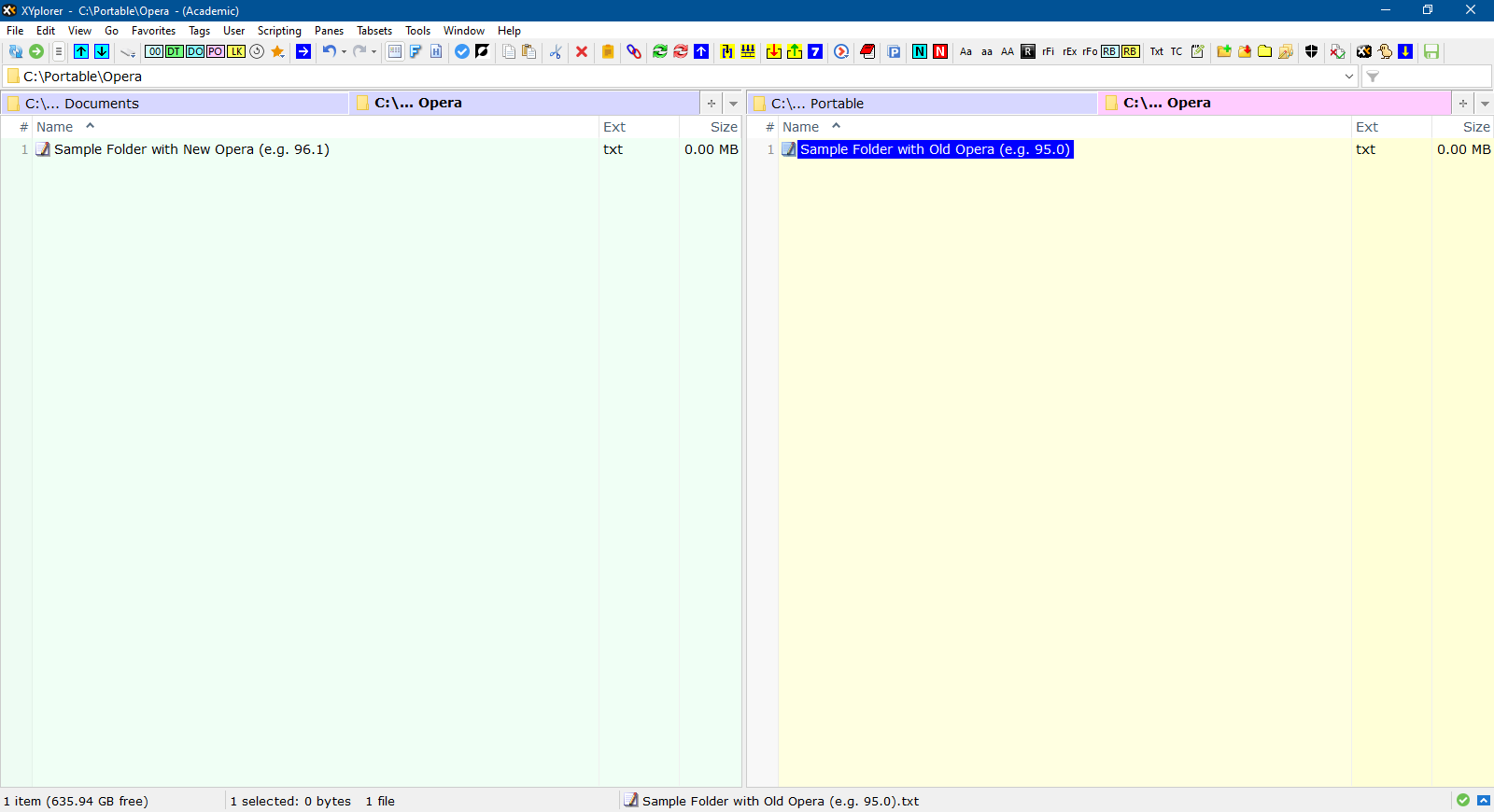The width and height of the screenshot is (1494, 812).
Task: Click the green 'DT' toolbar button
Action: coord(175,51)
